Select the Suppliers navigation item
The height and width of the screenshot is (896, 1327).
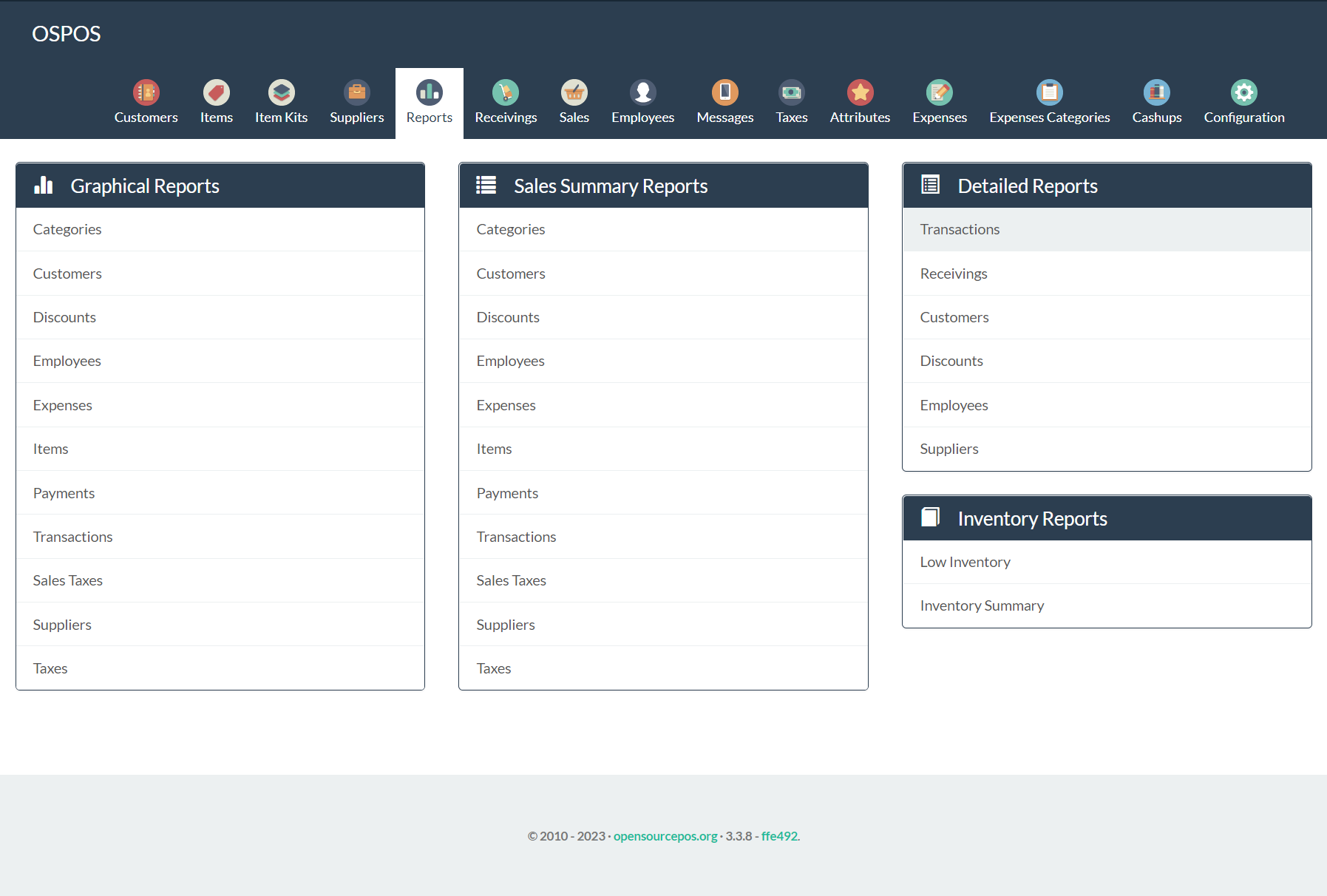[356, 102]
